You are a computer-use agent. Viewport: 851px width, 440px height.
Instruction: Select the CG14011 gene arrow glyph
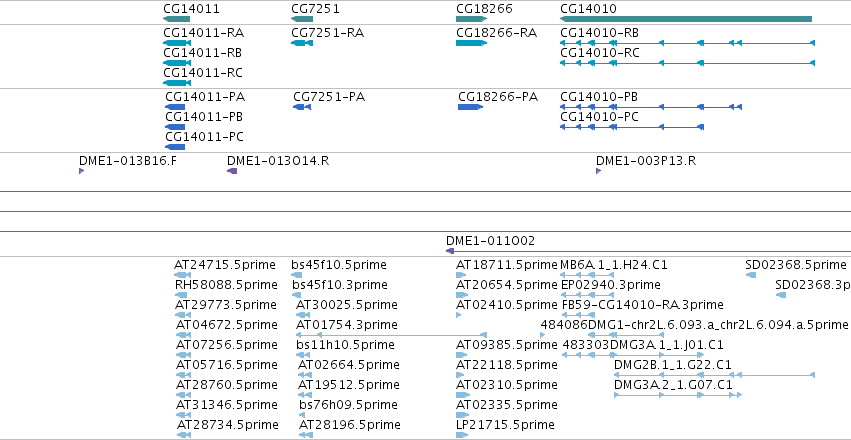click(176, 19)
